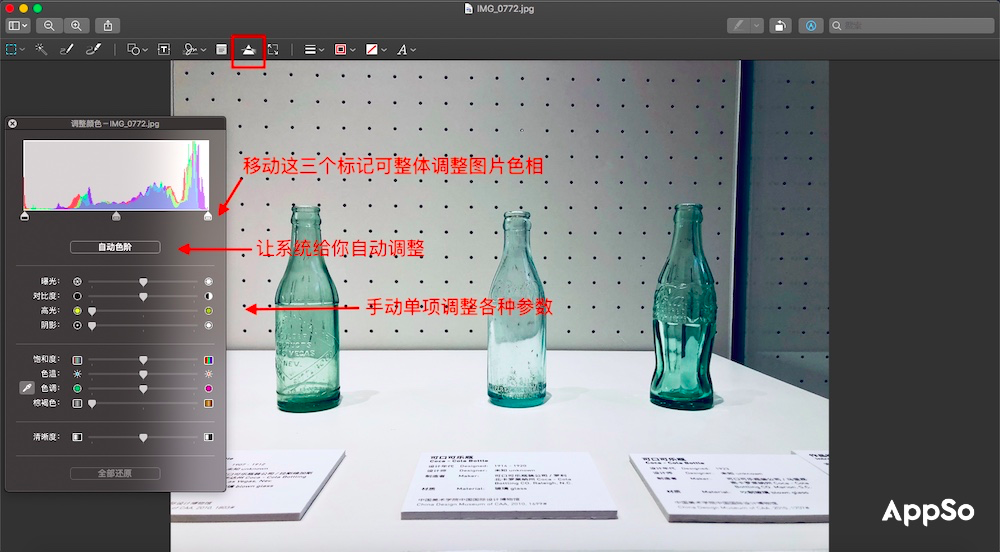This screenshot has width=1000, height=552.
Task: Select the Sketch pen tool
Action: (68, 48)
